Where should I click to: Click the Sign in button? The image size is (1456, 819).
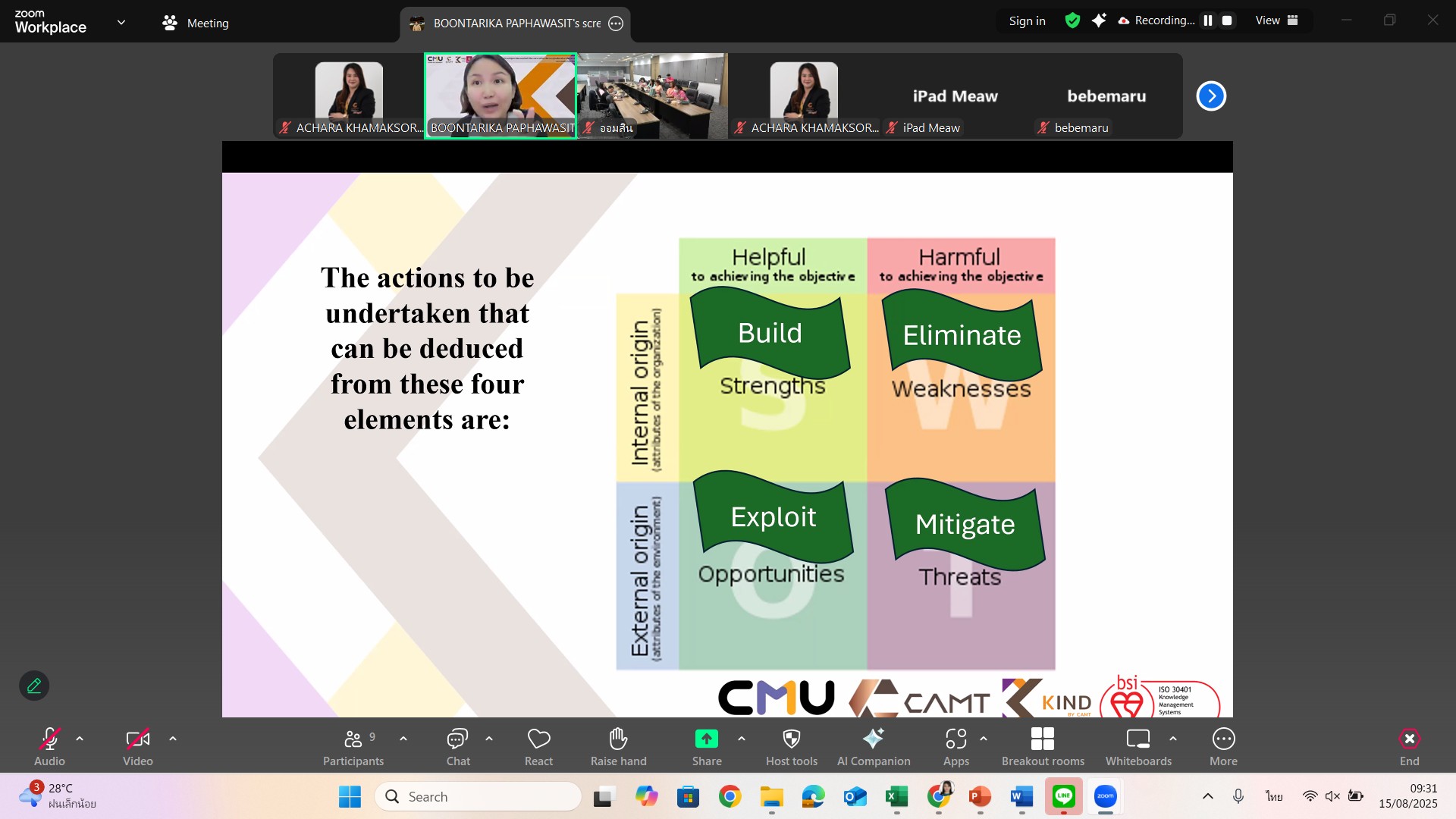coord(1027,20)
